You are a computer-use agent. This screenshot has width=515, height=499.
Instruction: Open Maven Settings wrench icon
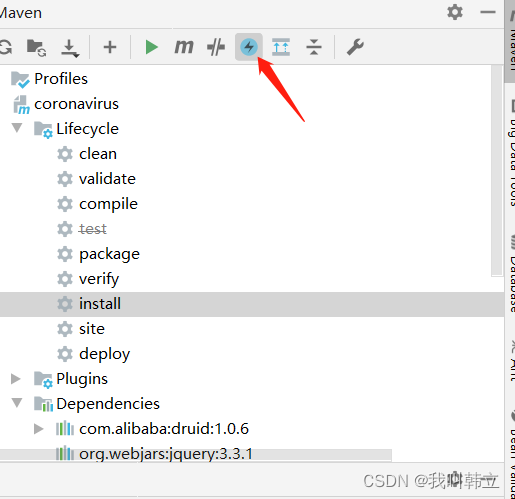[355, 47]
